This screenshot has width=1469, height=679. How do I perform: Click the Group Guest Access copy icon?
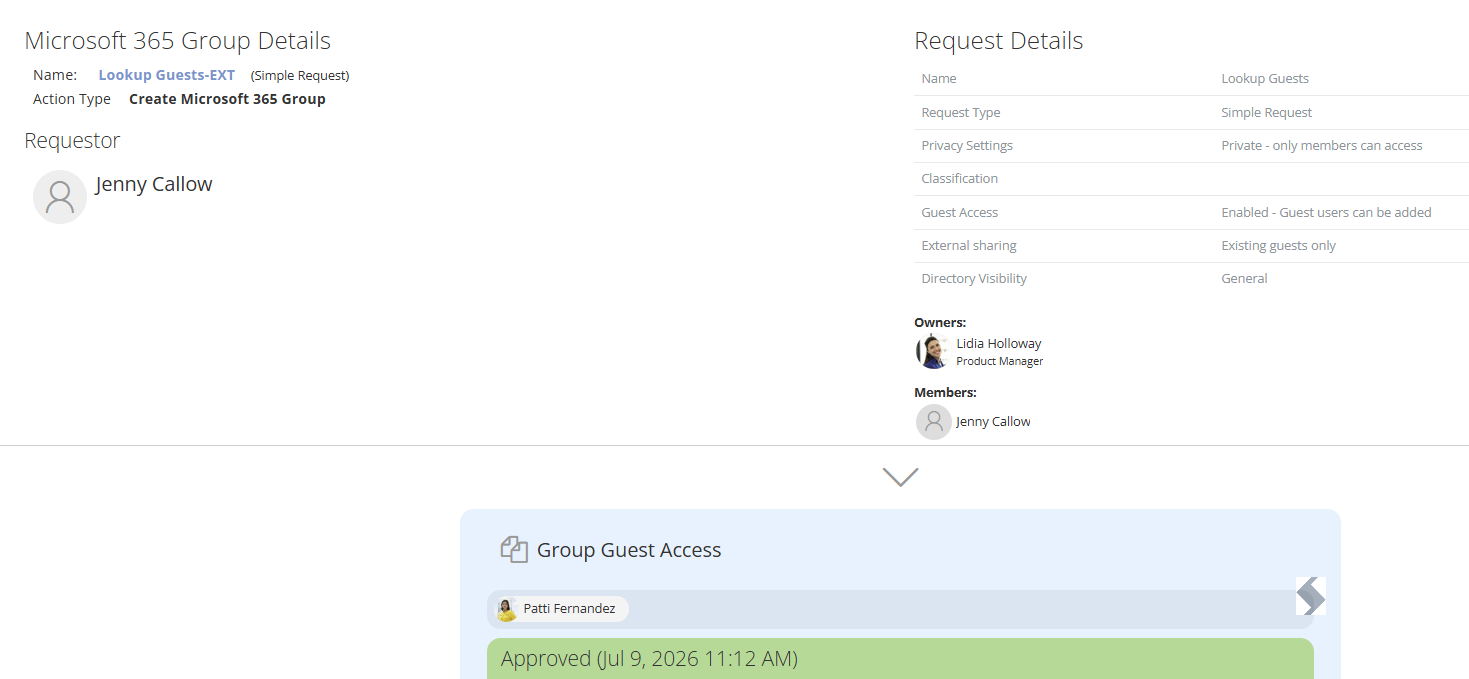[x=514, y=549]
